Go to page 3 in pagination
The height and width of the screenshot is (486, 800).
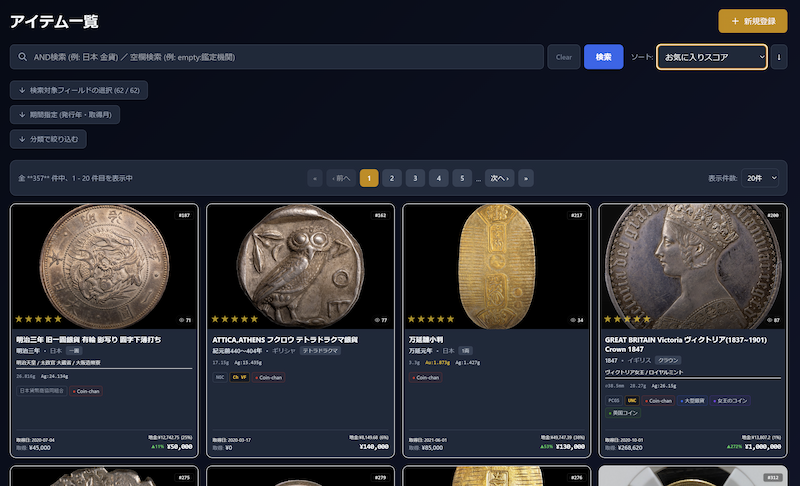coord(415,178)
